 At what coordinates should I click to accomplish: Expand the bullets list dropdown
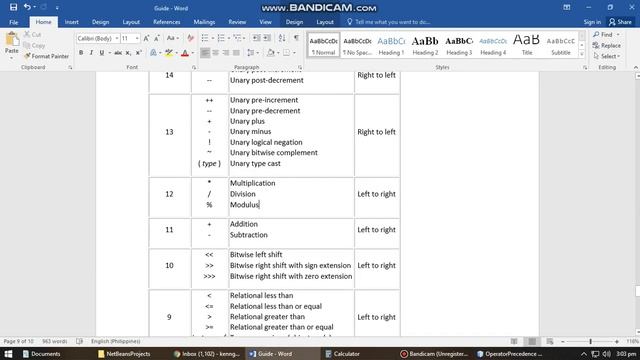(213, 38)
